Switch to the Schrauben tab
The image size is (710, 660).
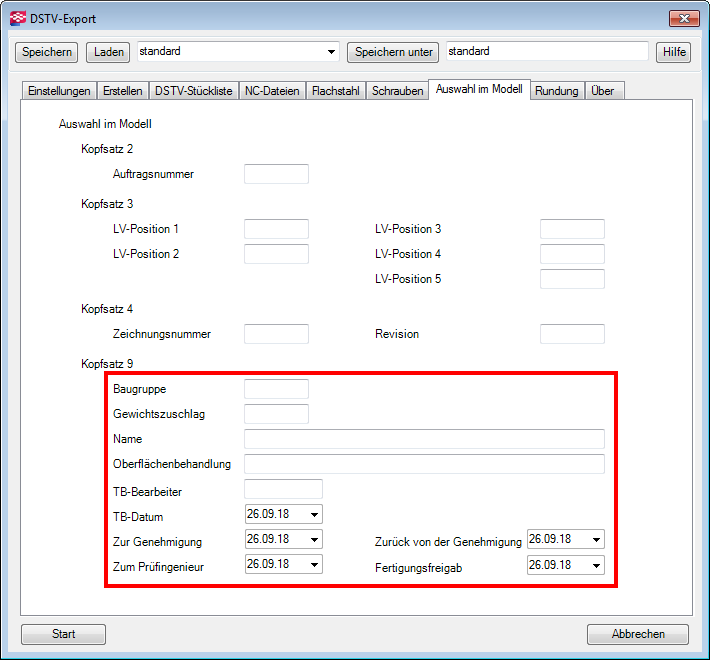coord(398,91)
